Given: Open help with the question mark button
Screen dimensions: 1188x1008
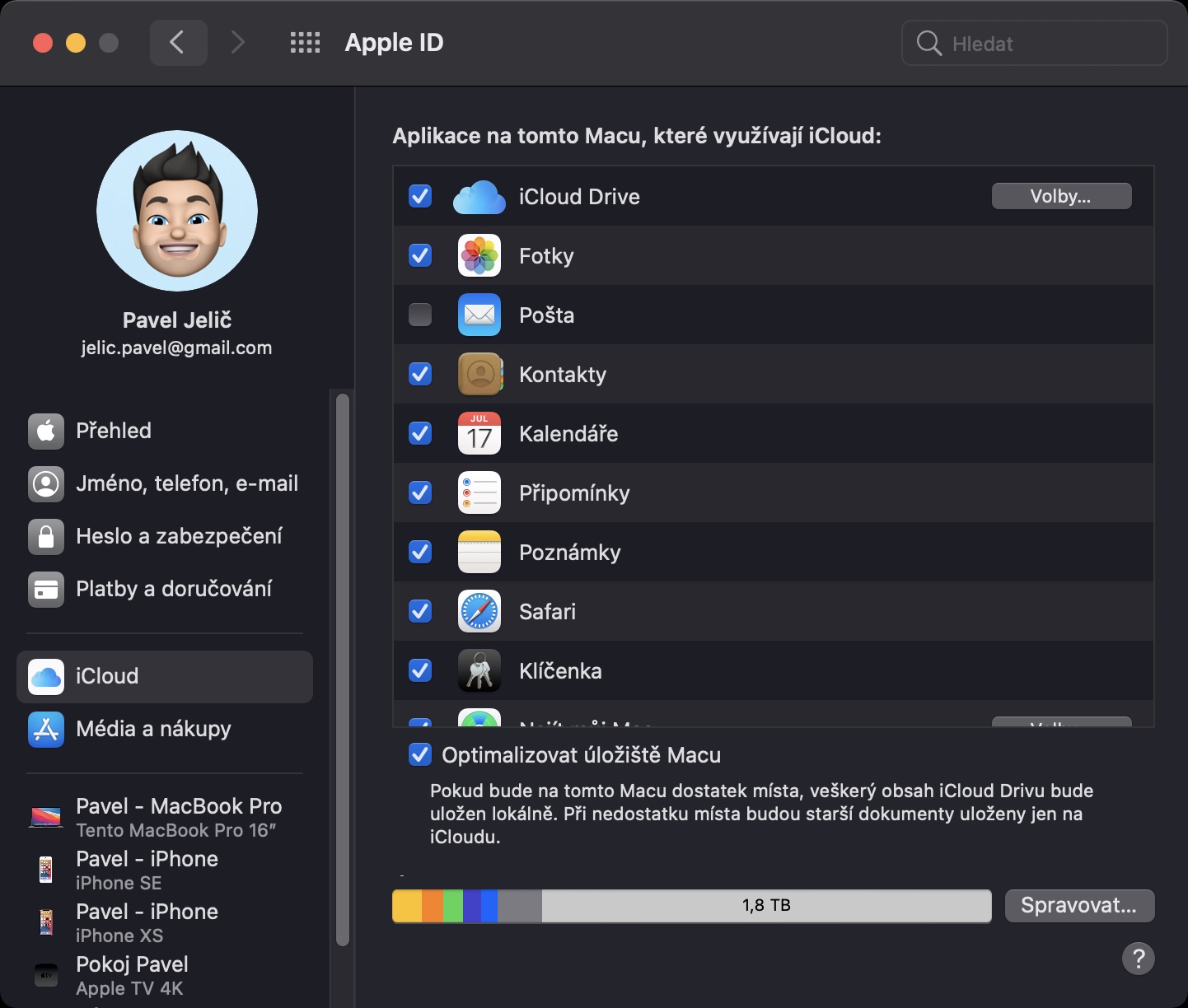Looking at the screenshot, I should pyautogui.click(x=1139, y=959).
